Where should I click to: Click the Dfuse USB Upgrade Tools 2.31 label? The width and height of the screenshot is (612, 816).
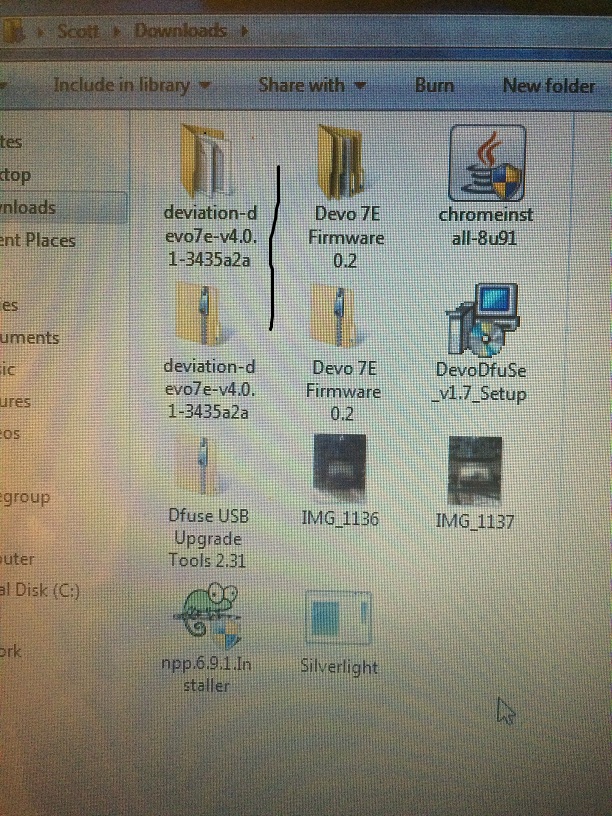(x=207, y=538)
